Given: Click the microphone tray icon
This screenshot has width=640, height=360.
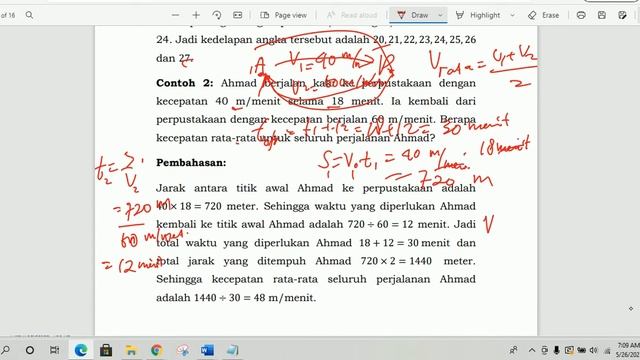Looking at the screenshot, I should (557, 350).
